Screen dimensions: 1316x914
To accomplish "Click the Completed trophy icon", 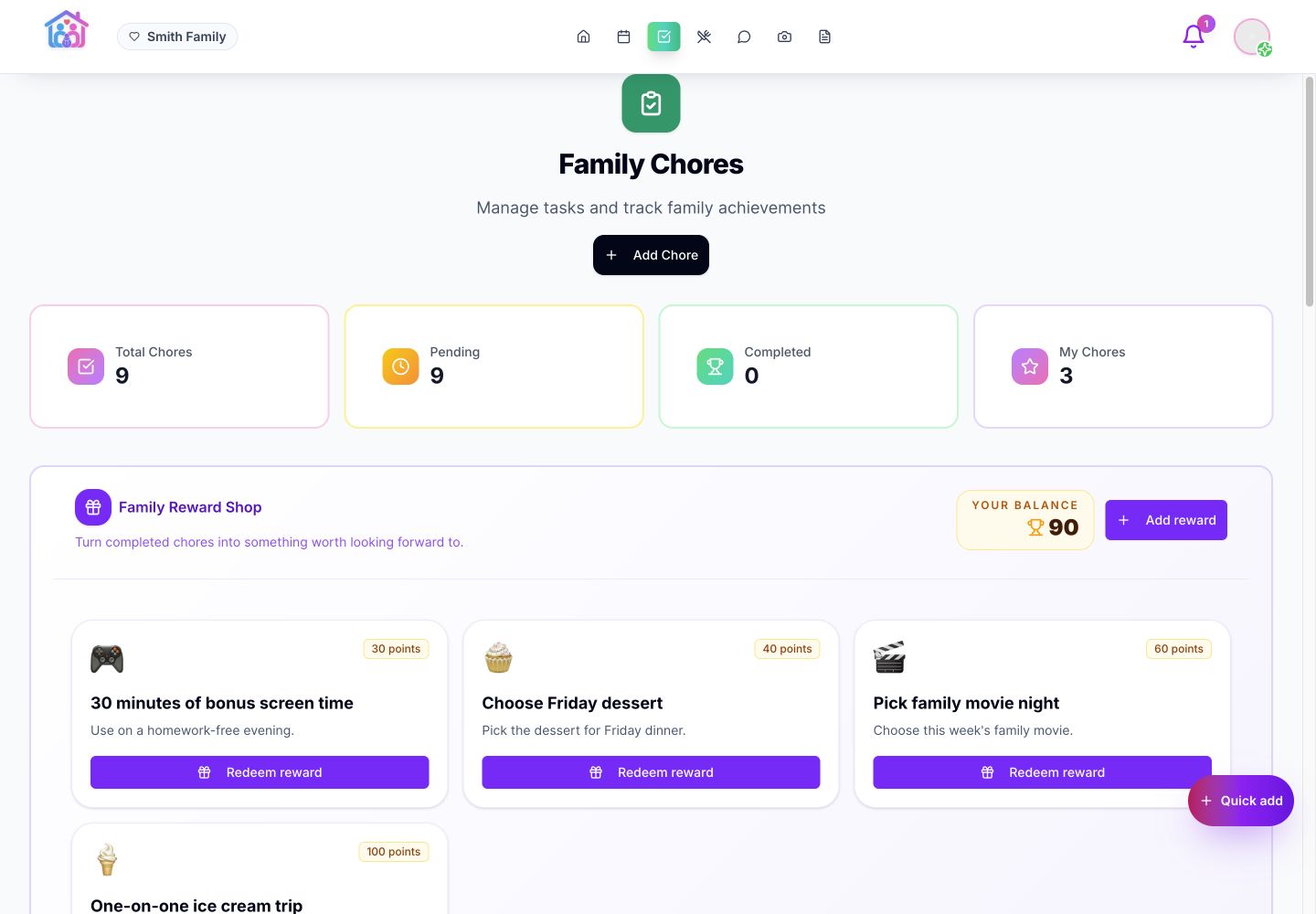I will tap(715, 367).
